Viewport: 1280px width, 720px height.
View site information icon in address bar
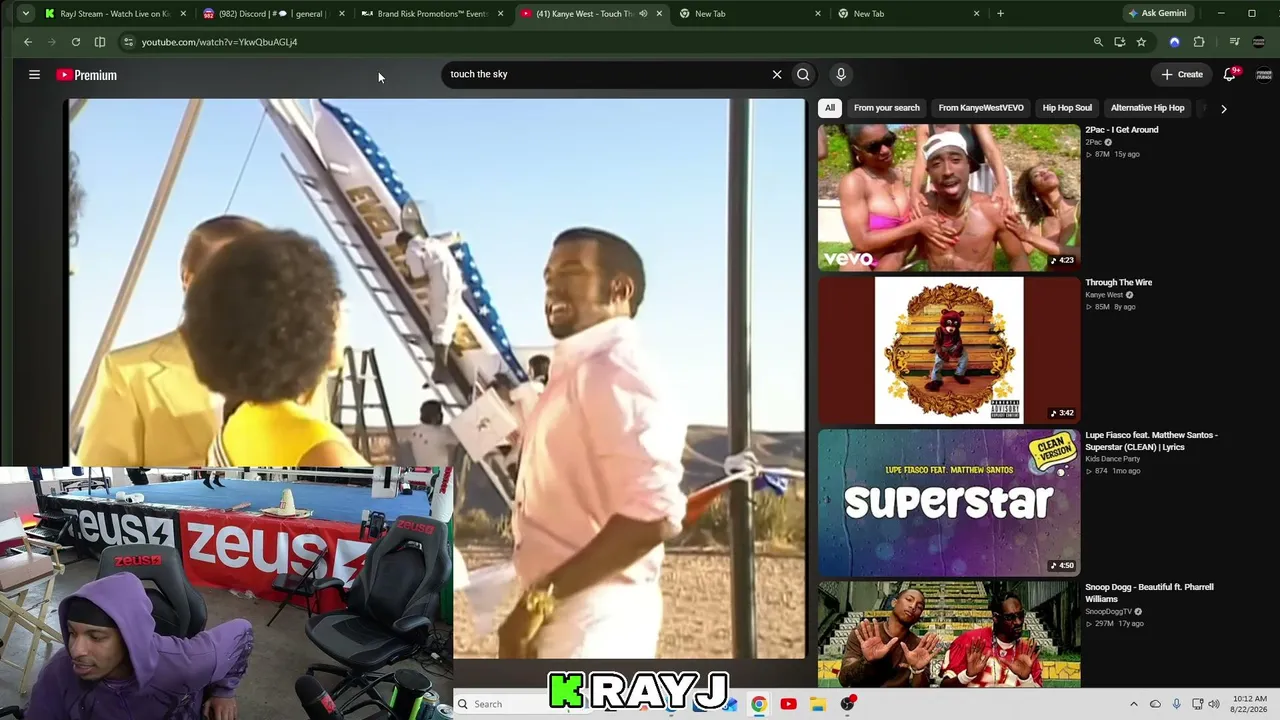127,42
